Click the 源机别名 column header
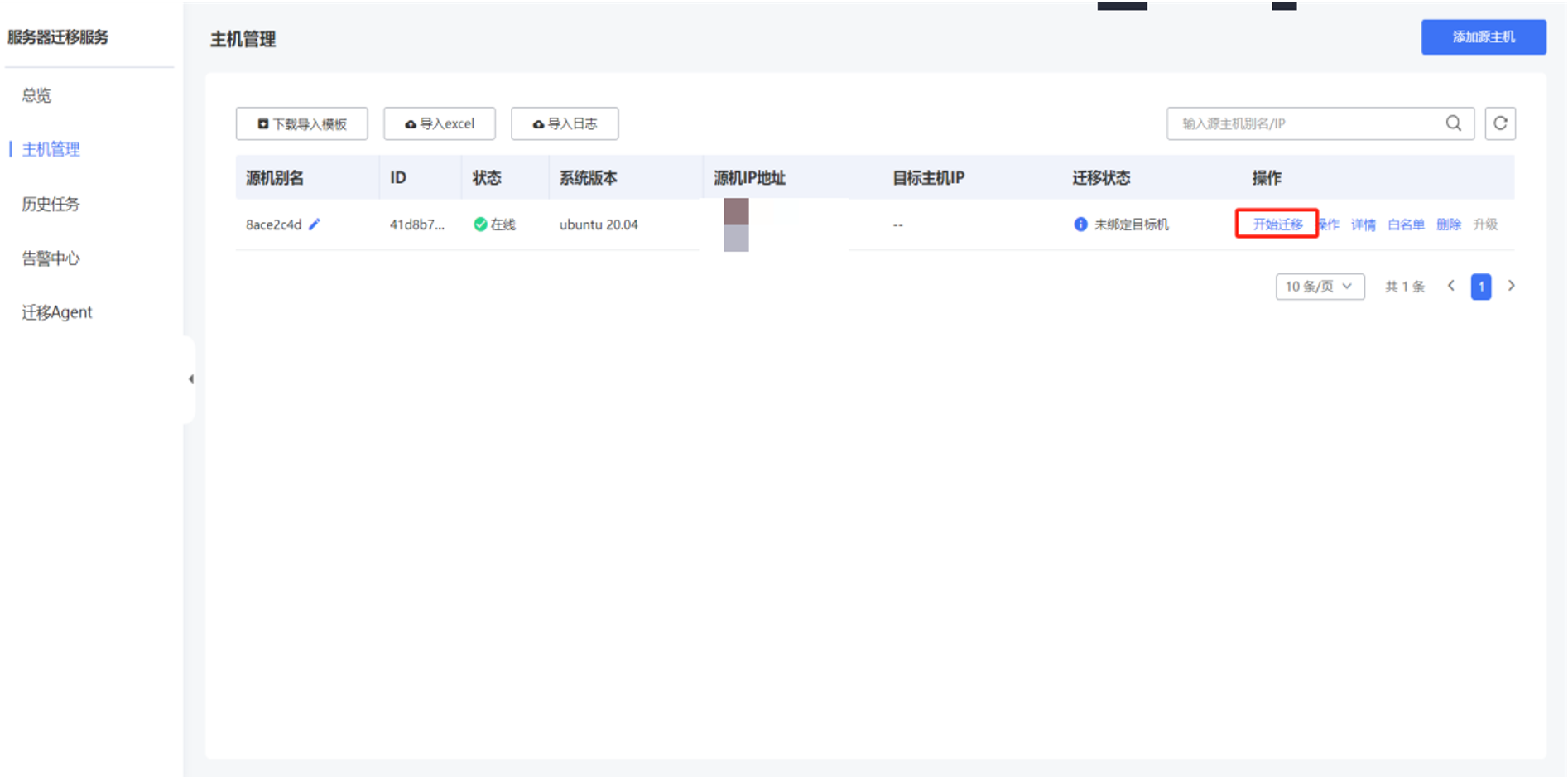The image size is (1568, 777). [x=275, y=178]
